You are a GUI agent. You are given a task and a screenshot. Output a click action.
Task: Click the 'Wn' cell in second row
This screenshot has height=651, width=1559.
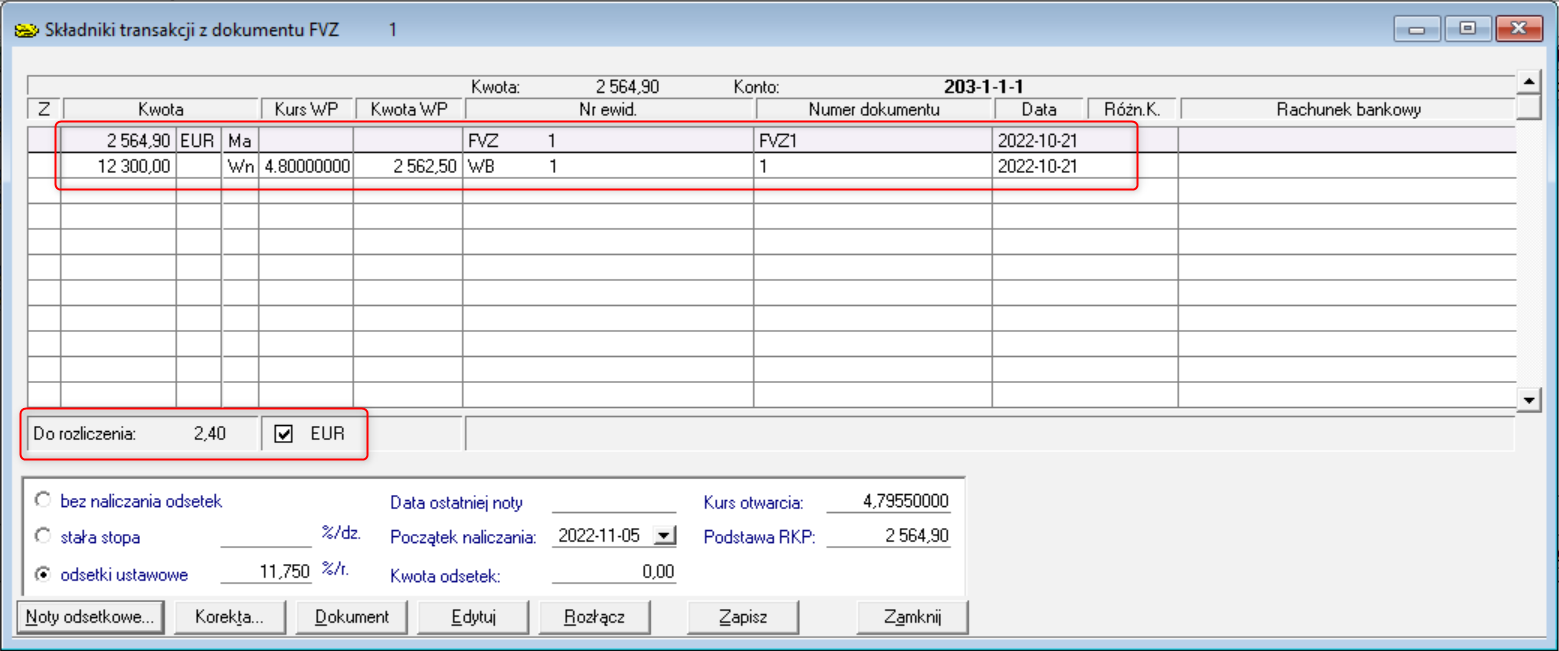pyautogui.click(x=240, y=166)
